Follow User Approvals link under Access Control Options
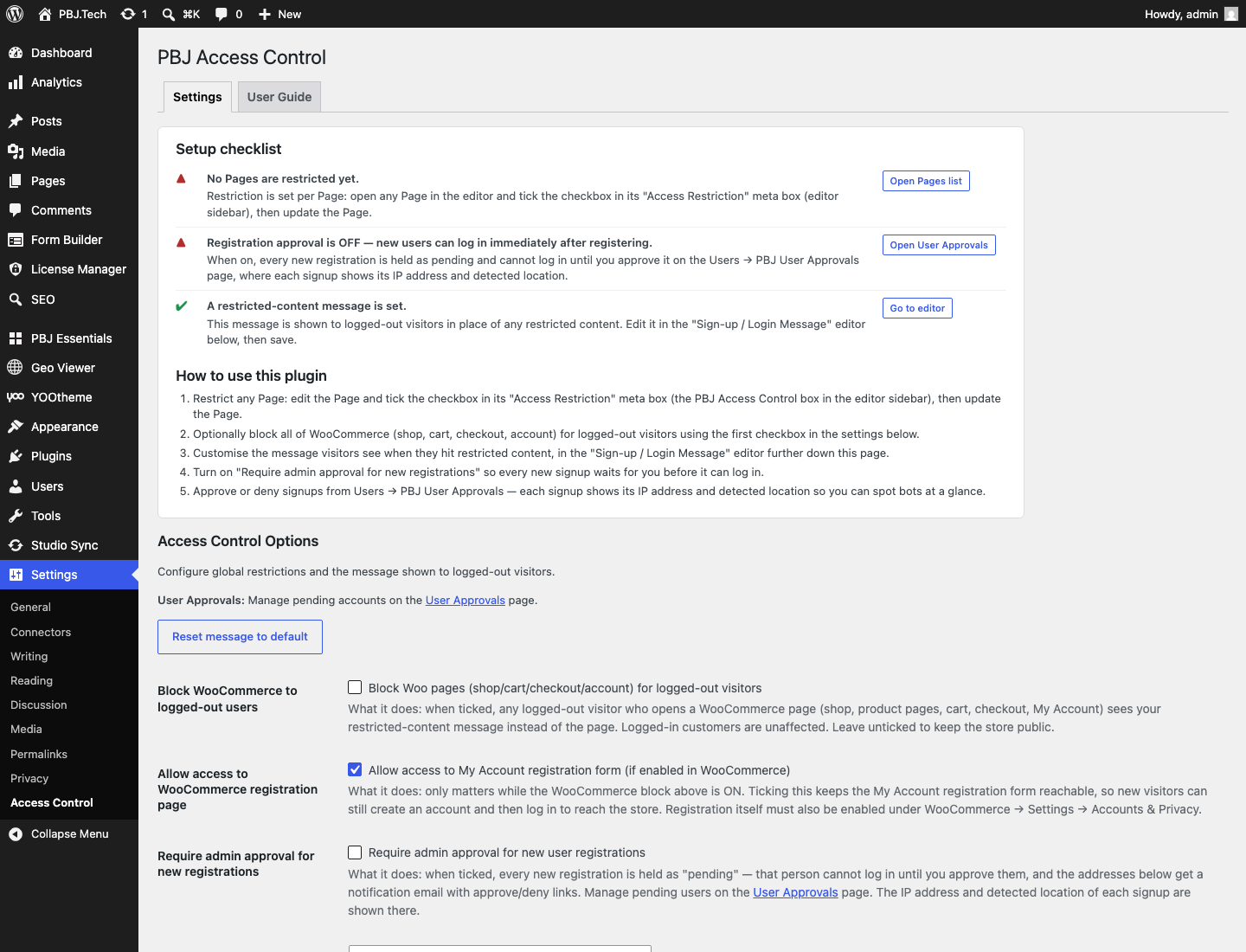Viewport: 1246px width, 952px height. 466,601
